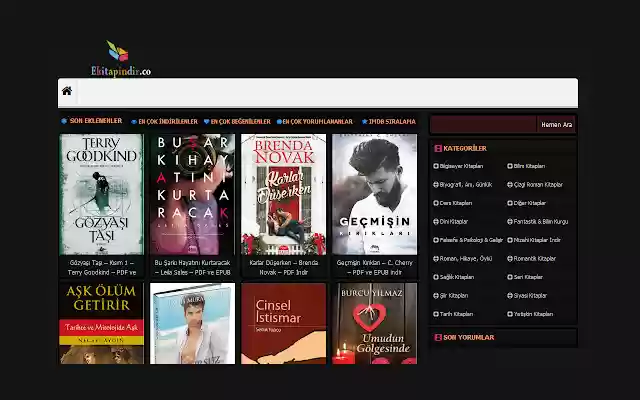Open the En Çok Beğenilenler tab
Image resolution: width=640 pixels, height=400 pixels.
pos(240,122)
